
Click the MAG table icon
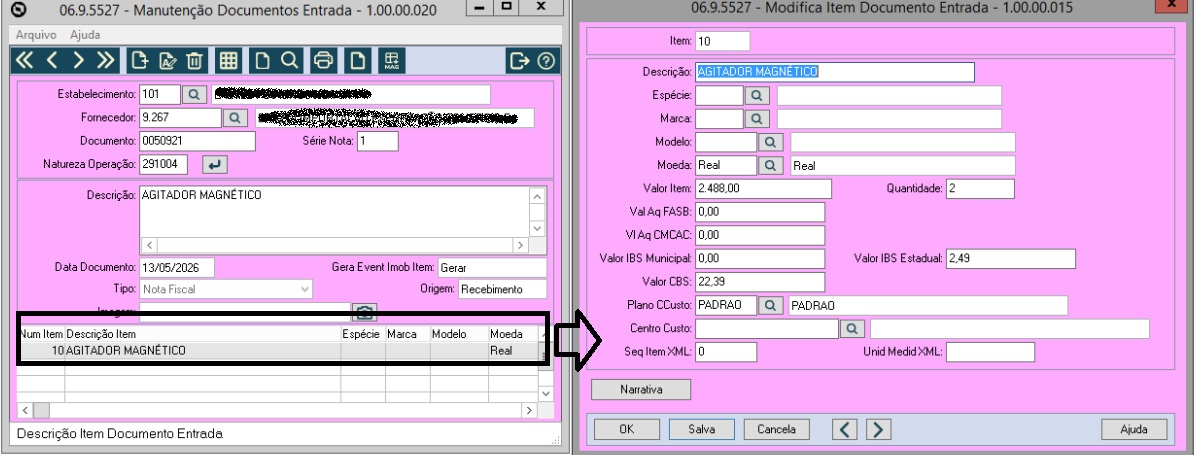(392, 60)
